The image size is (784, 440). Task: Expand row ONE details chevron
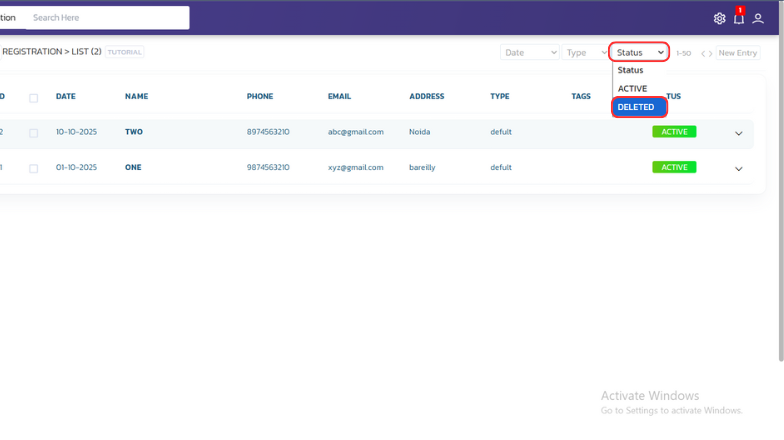click(739, 168)
